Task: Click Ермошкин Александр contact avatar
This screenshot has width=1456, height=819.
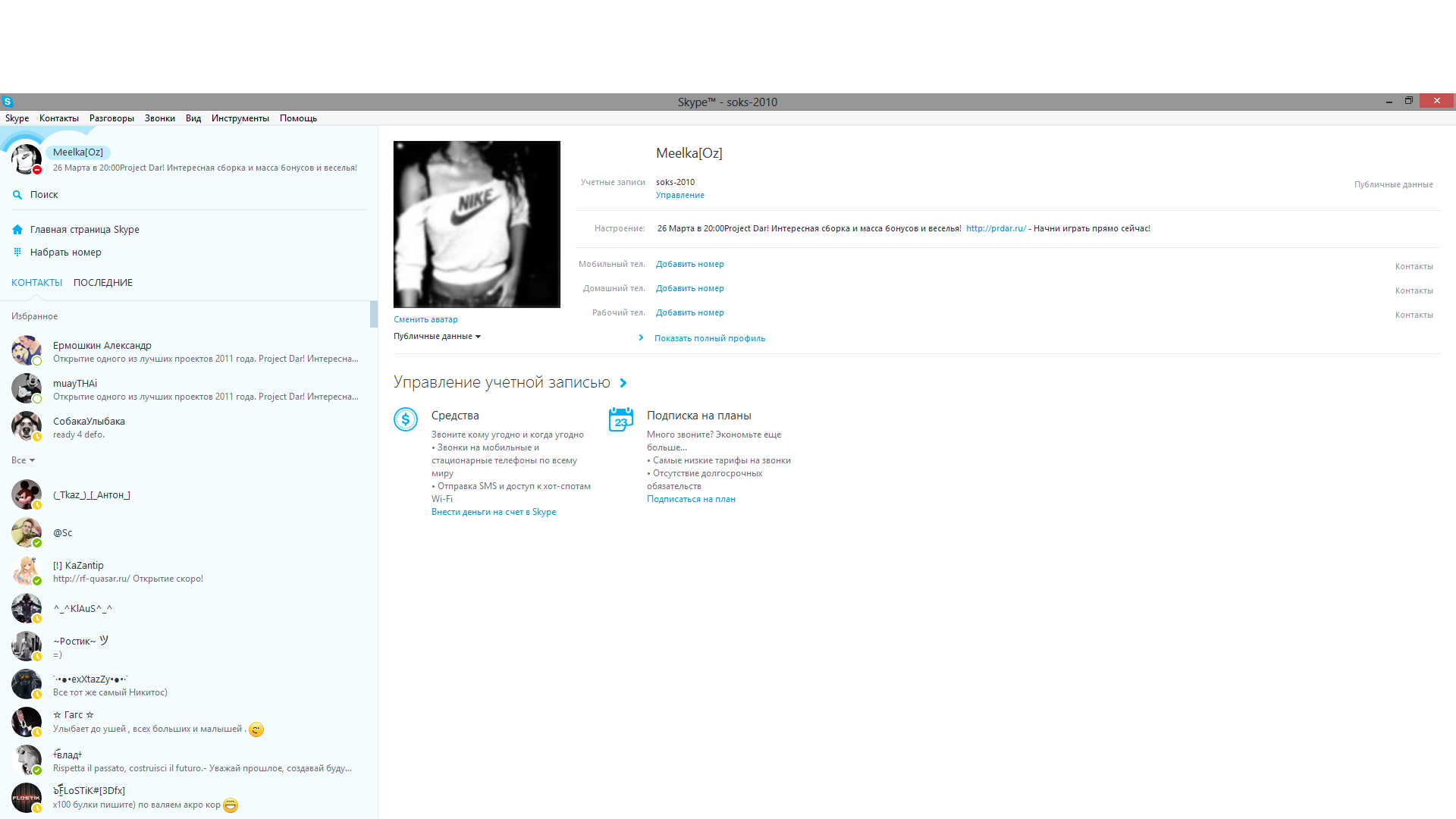Action: [x=27, y=350]
